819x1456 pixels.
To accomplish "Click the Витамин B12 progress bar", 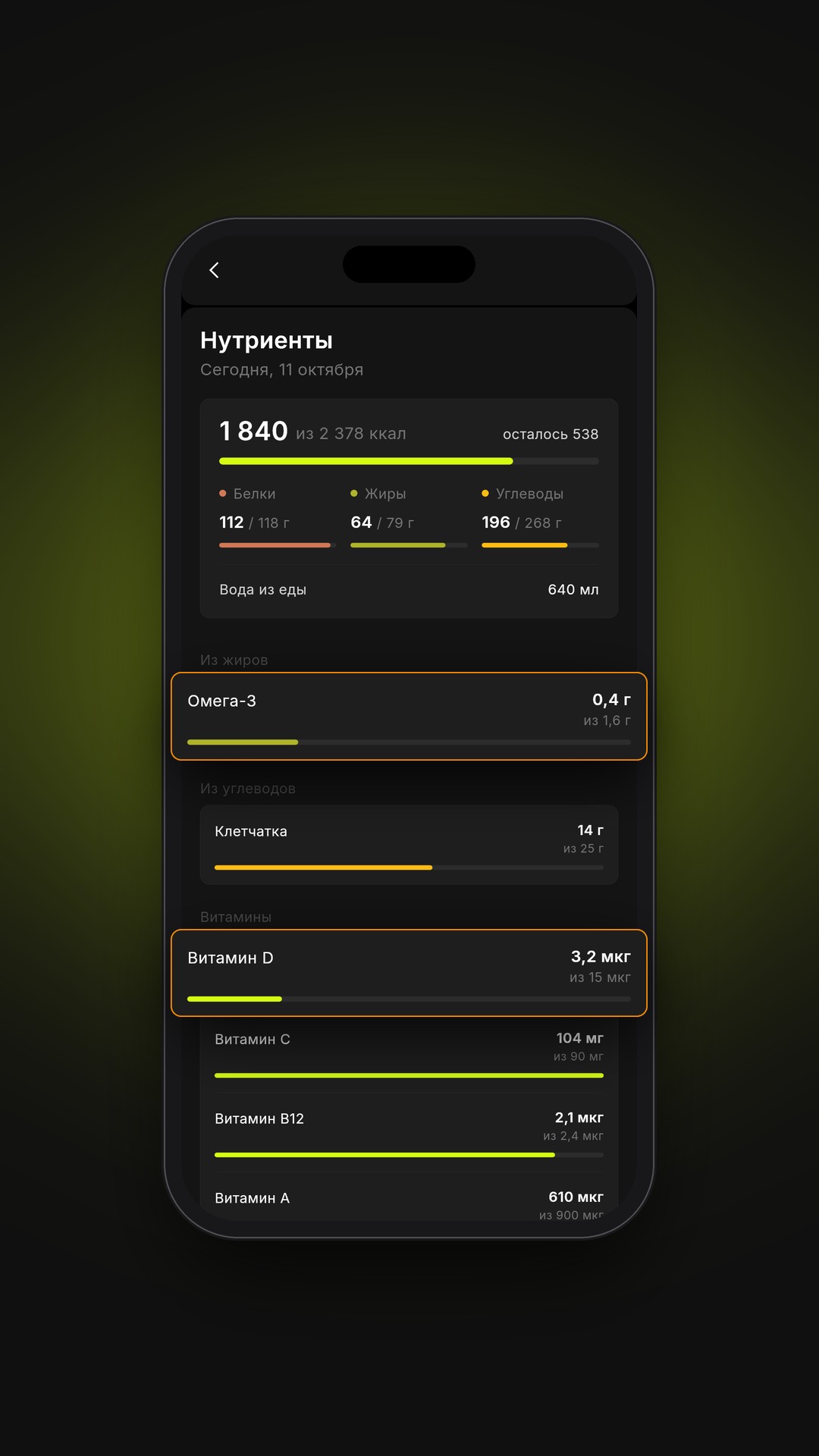I will (x=409, y=1155).
